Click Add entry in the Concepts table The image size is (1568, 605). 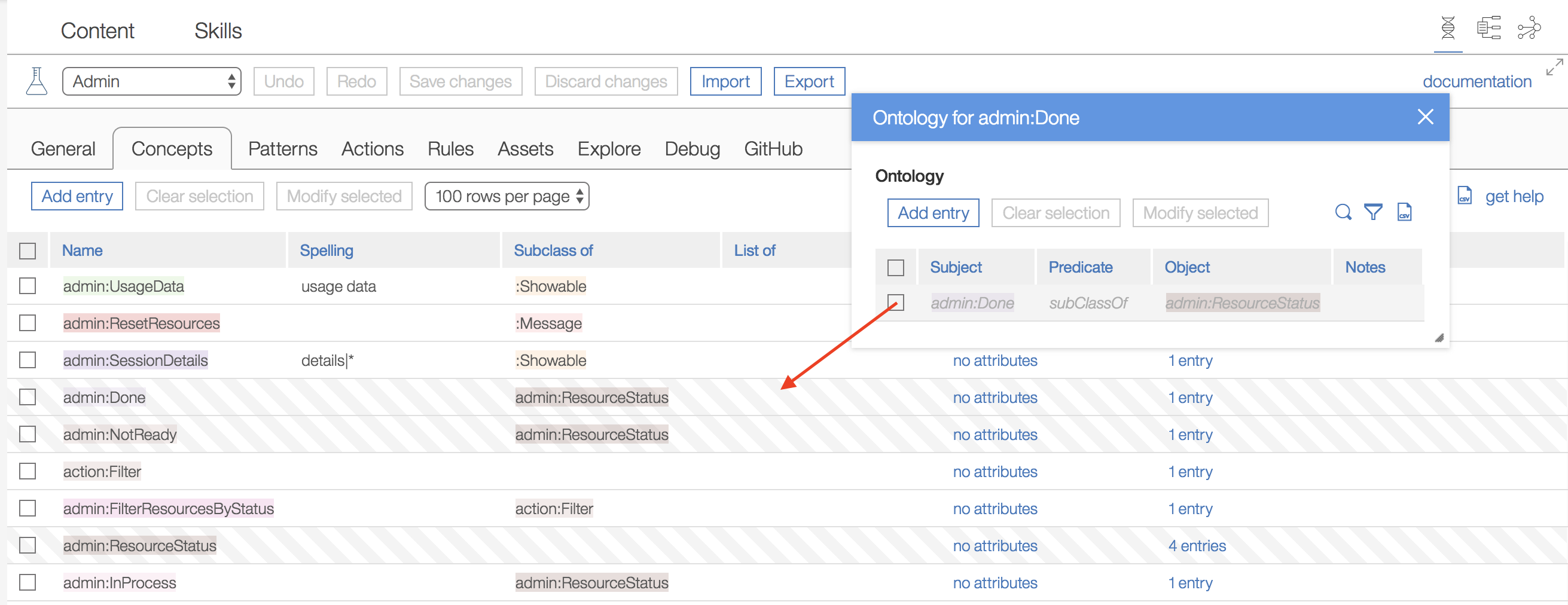77,196
